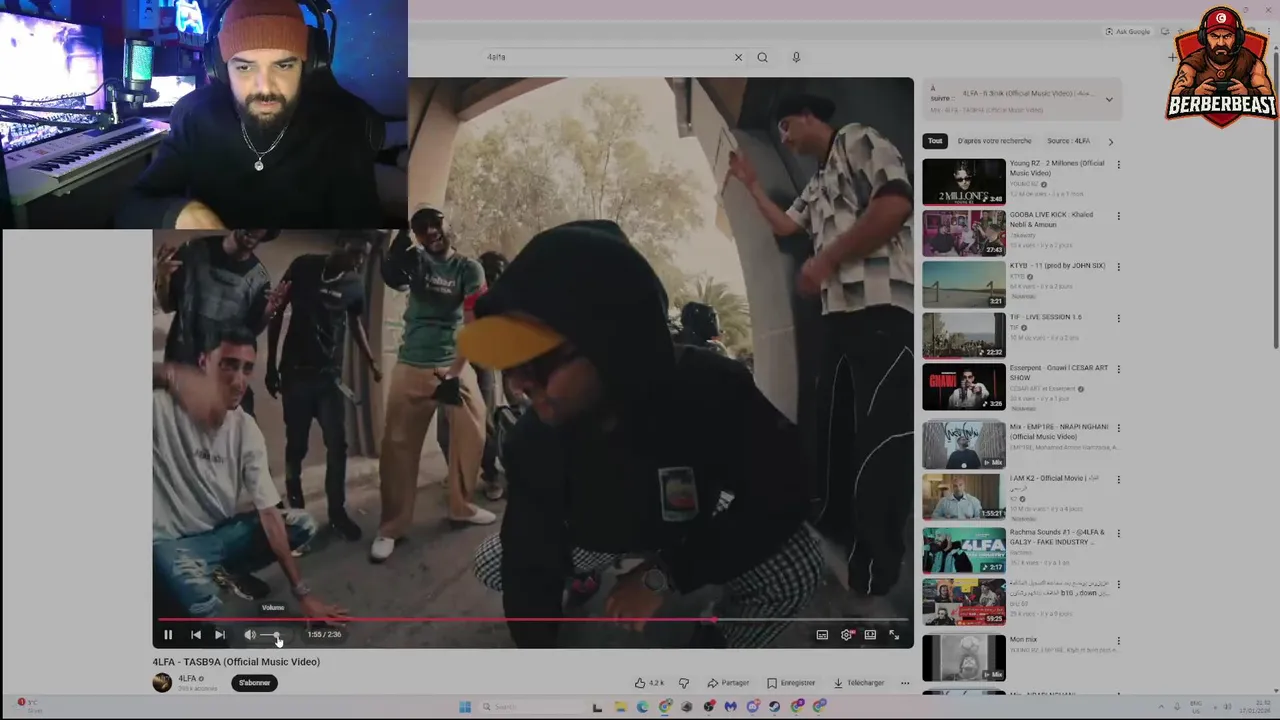Open options menu for EMP1RE mix
1280x720 pixels.
tap(1118, 427)
